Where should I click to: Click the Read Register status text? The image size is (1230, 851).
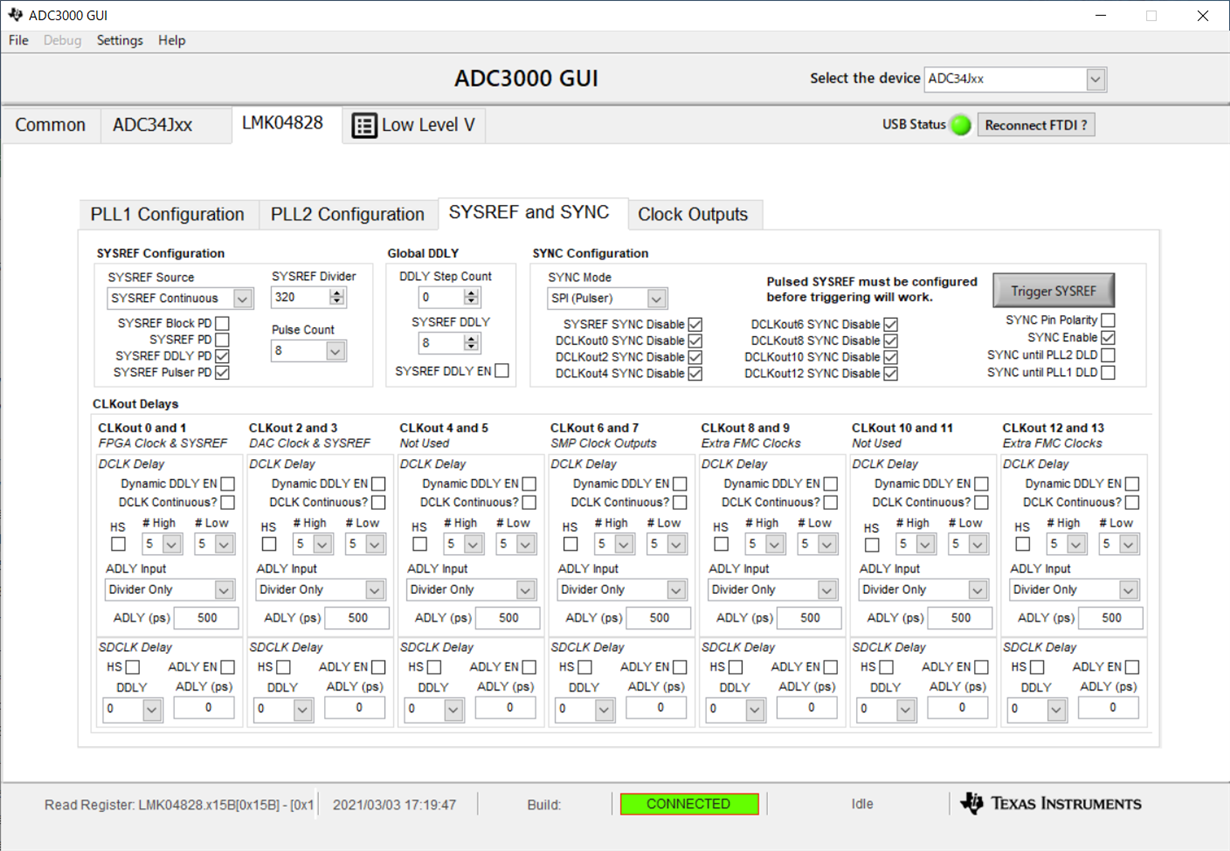(180, 805)
